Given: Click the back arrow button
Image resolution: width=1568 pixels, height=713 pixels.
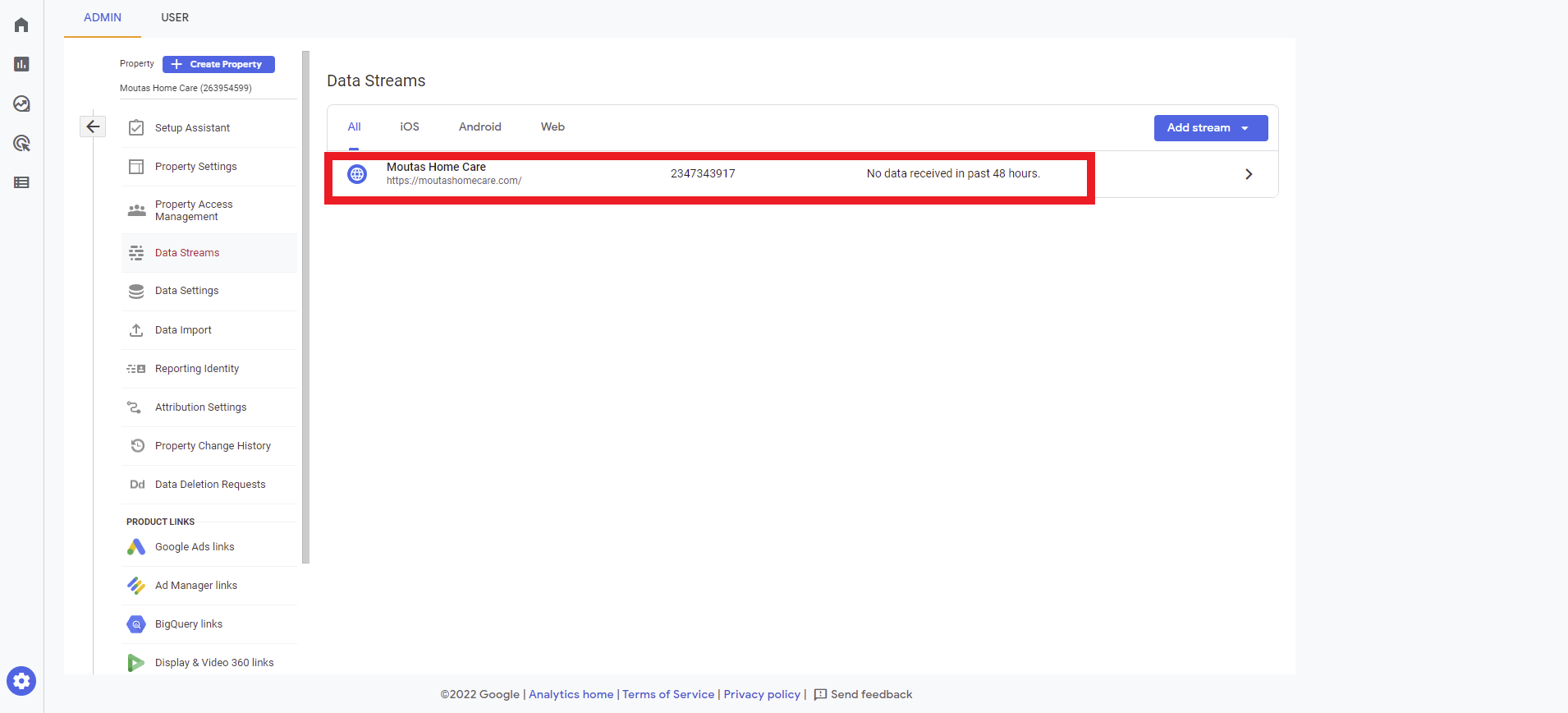Looking at the screenshot, I should [x=93, y=126].
